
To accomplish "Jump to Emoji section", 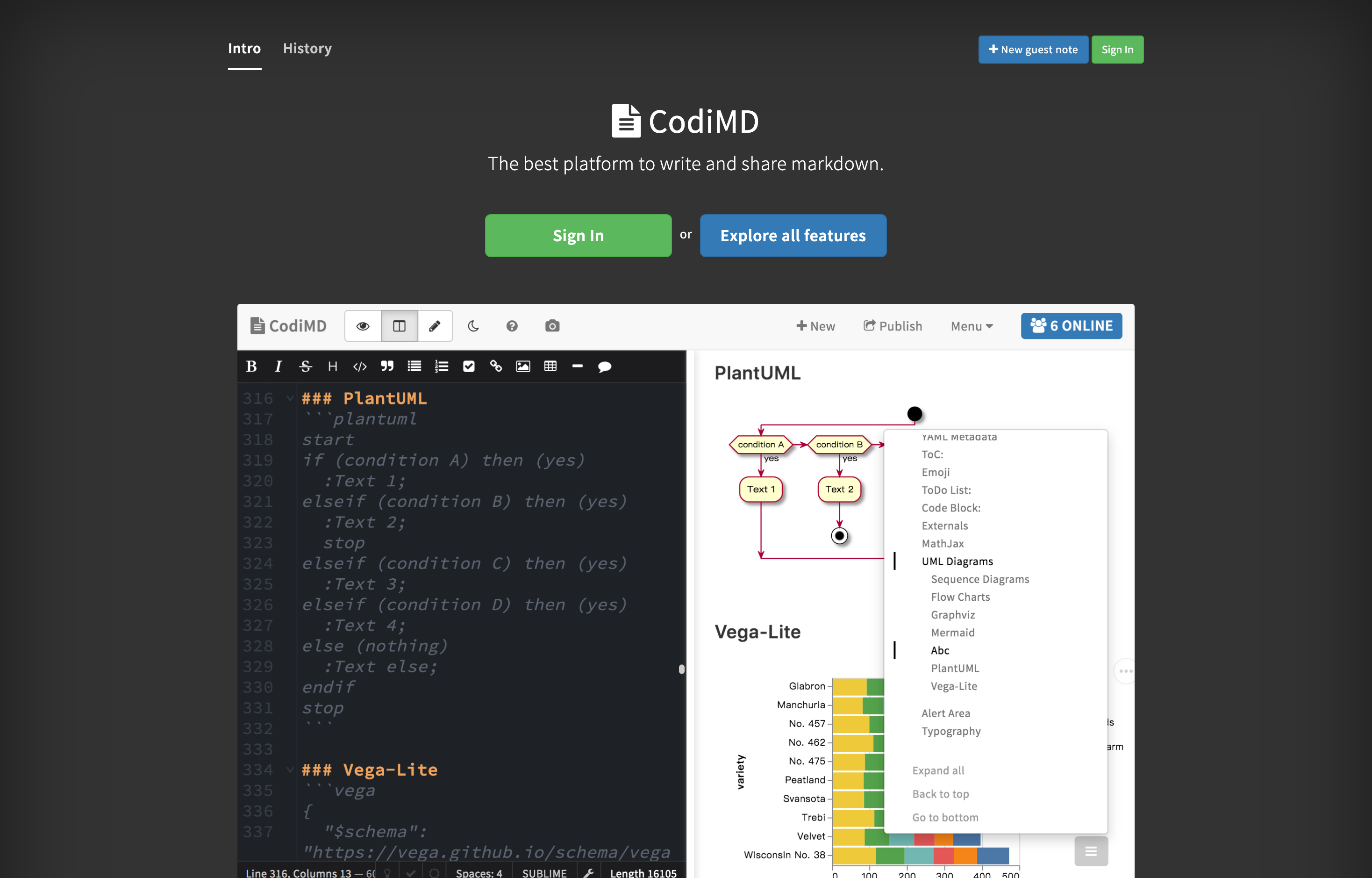I will coord(936,472).
